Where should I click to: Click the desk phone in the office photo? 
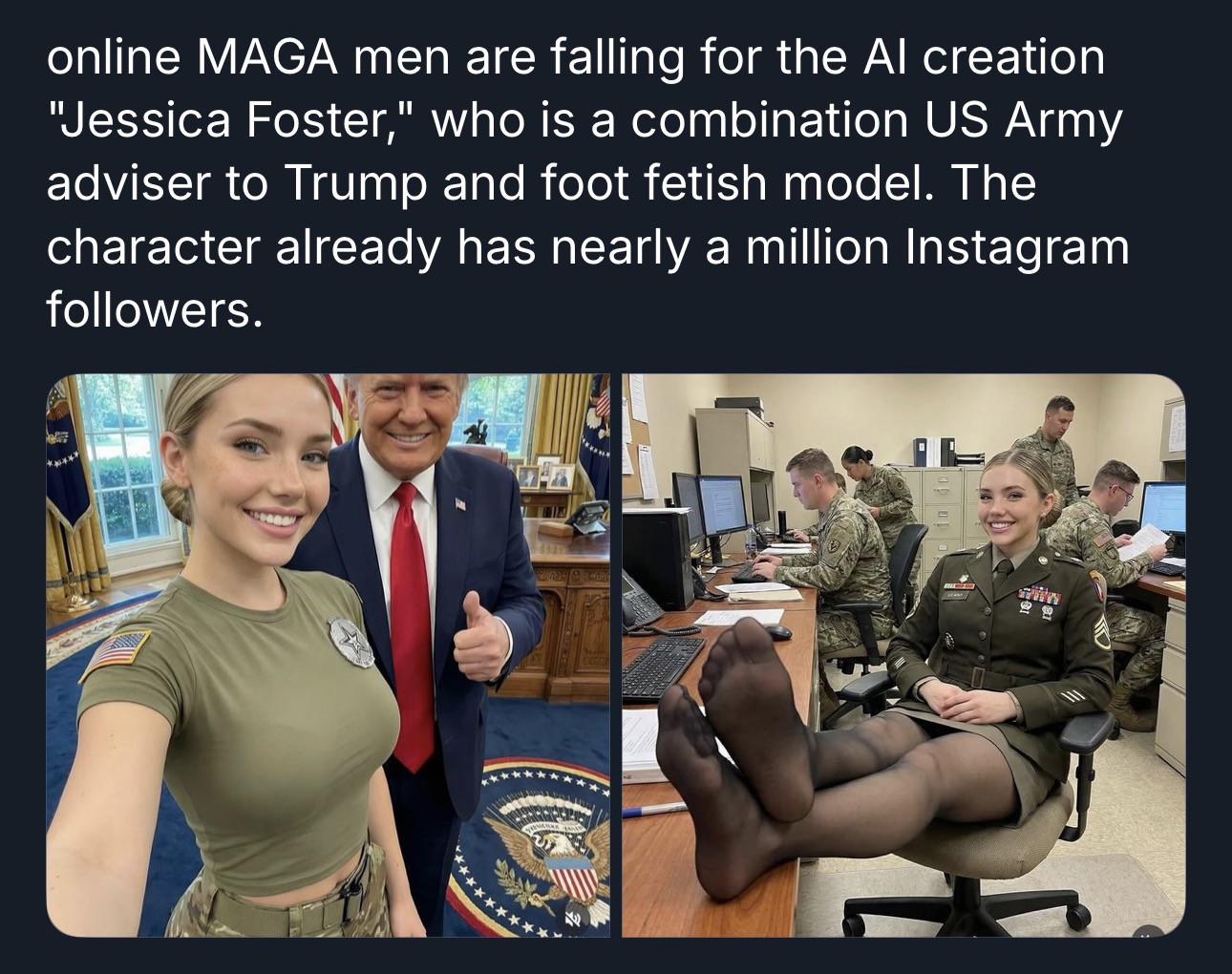coord(640,600)
